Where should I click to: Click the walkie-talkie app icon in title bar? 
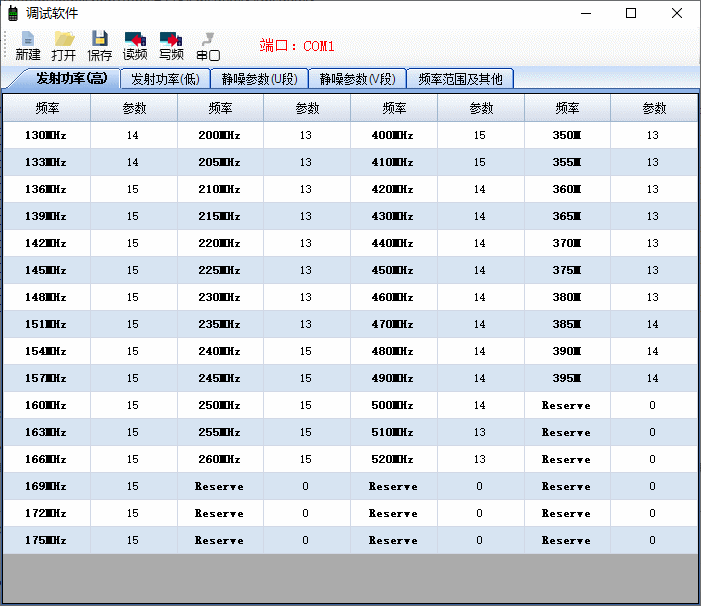13,13
